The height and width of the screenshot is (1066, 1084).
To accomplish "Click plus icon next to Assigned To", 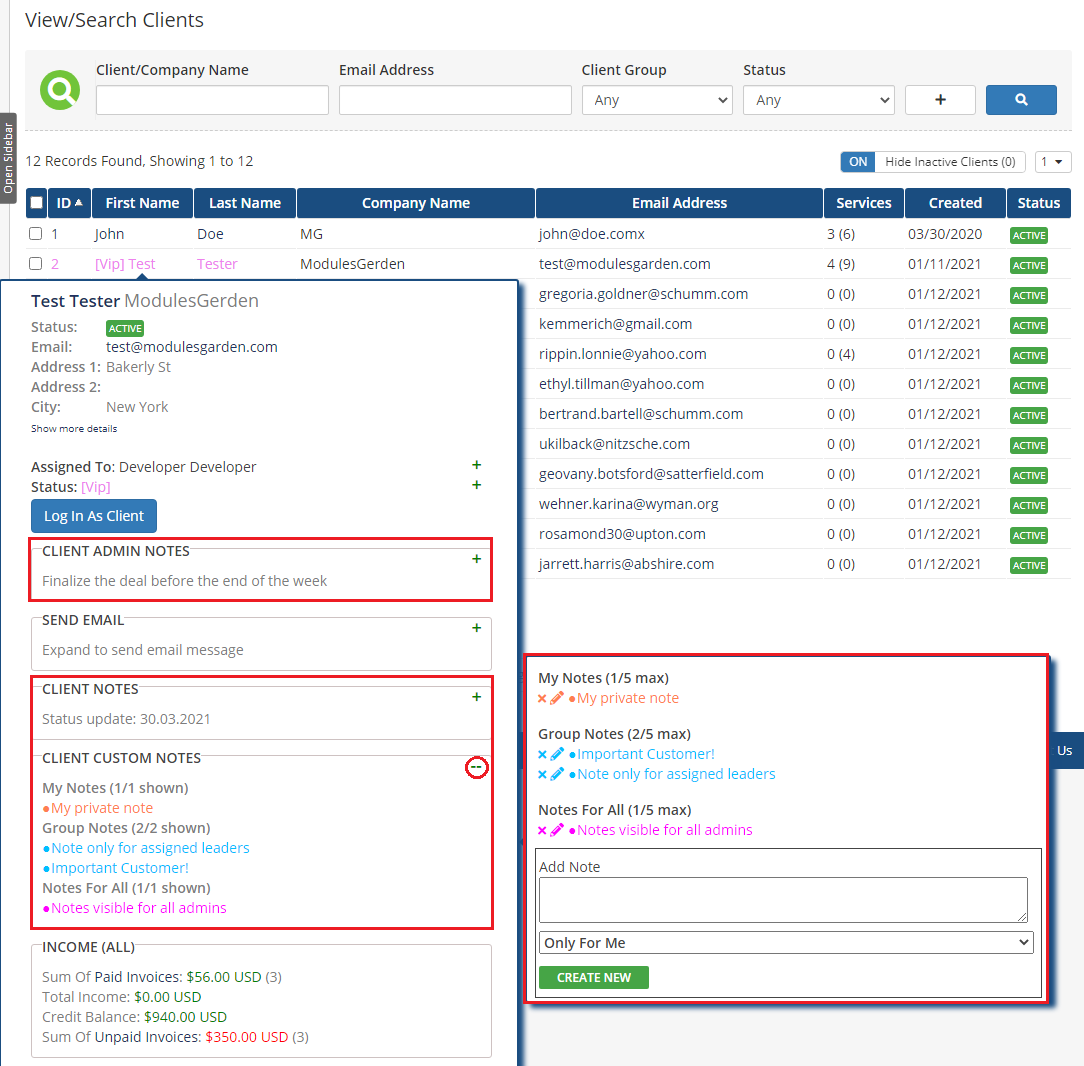I will coord(476,465).
